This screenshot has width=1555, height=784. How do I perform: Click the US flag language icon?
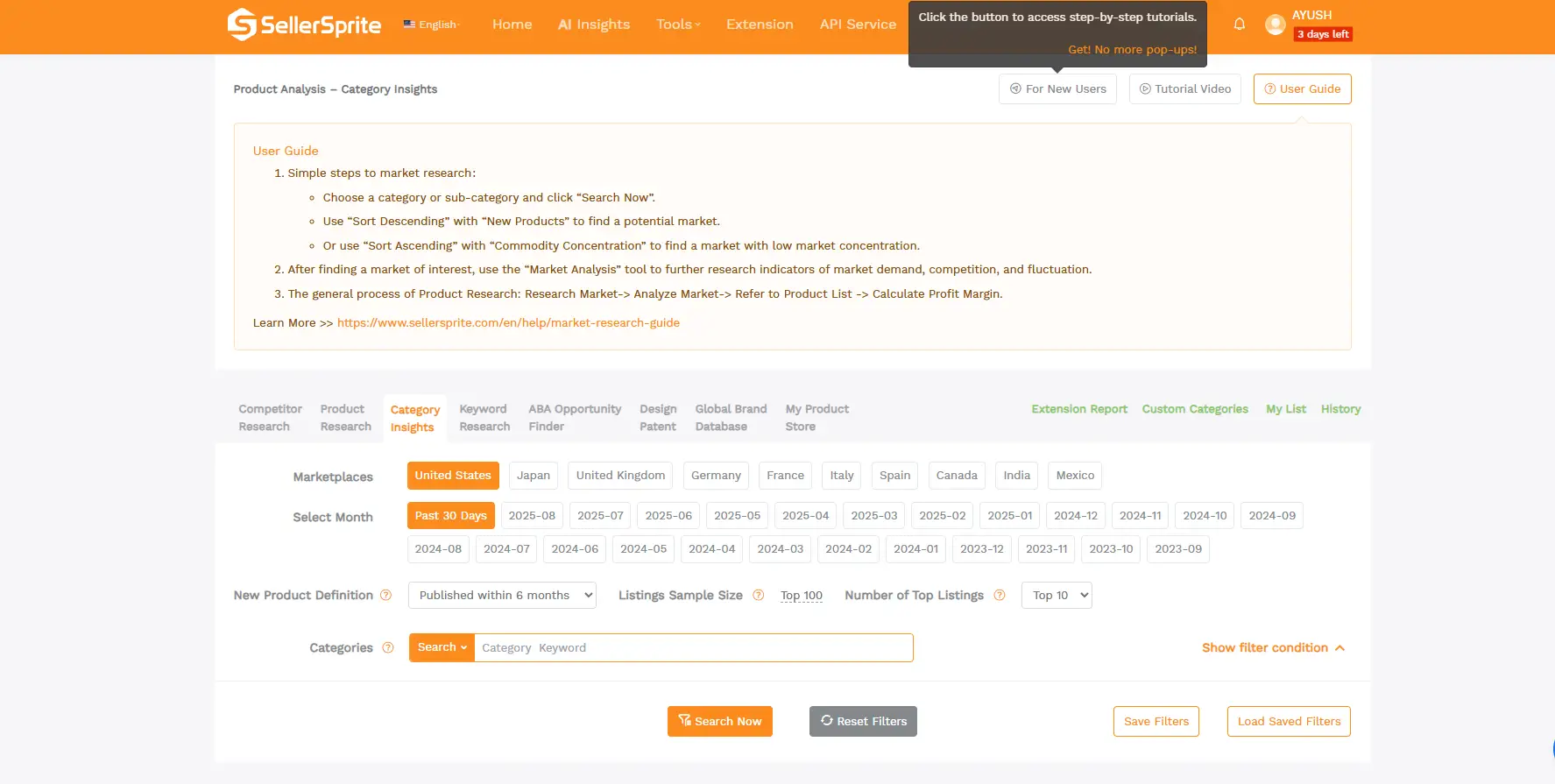[409, 25]
